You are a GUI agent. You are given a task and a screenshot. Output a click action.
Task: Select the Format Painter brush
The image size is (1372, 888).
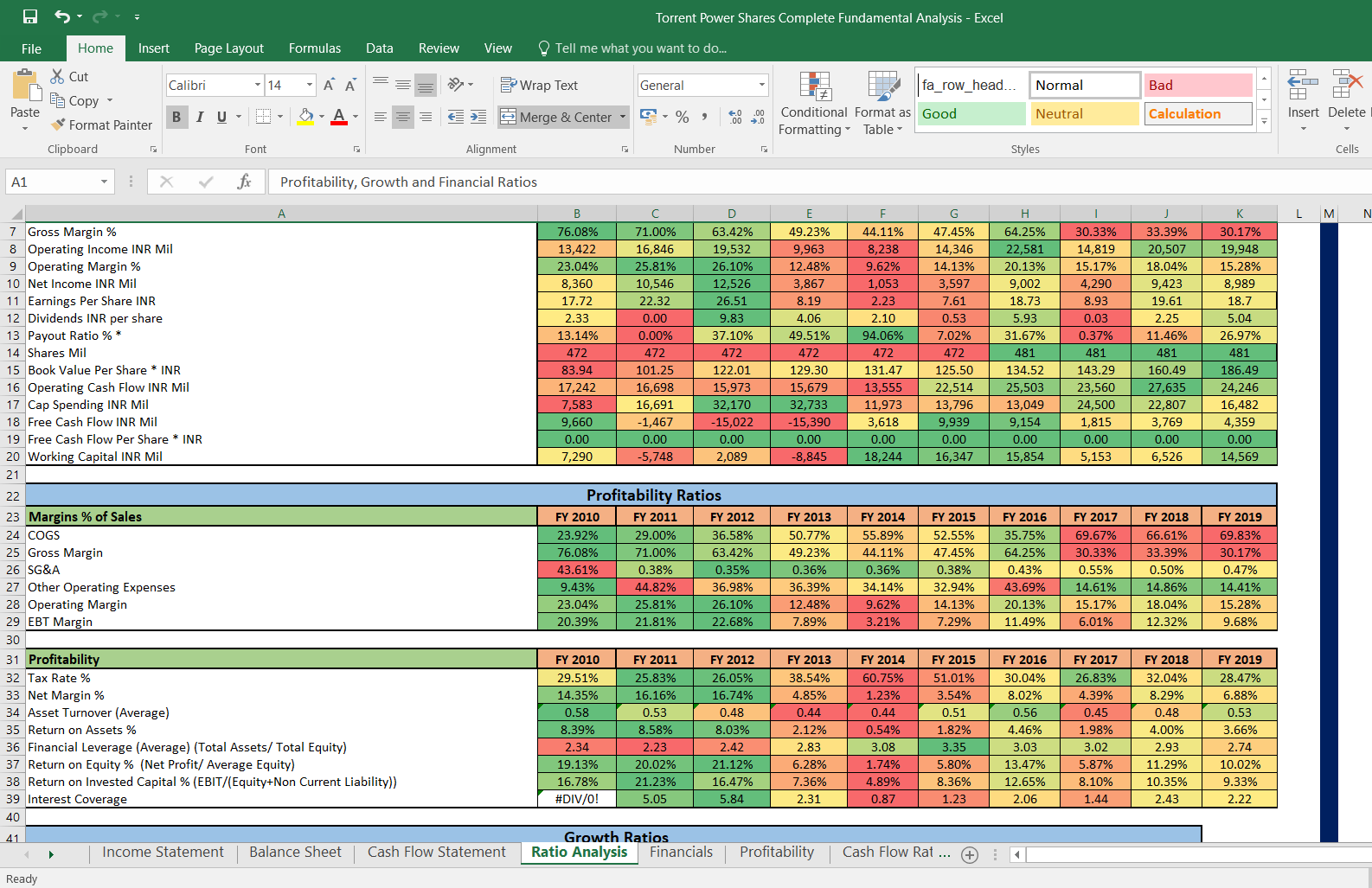58,125
